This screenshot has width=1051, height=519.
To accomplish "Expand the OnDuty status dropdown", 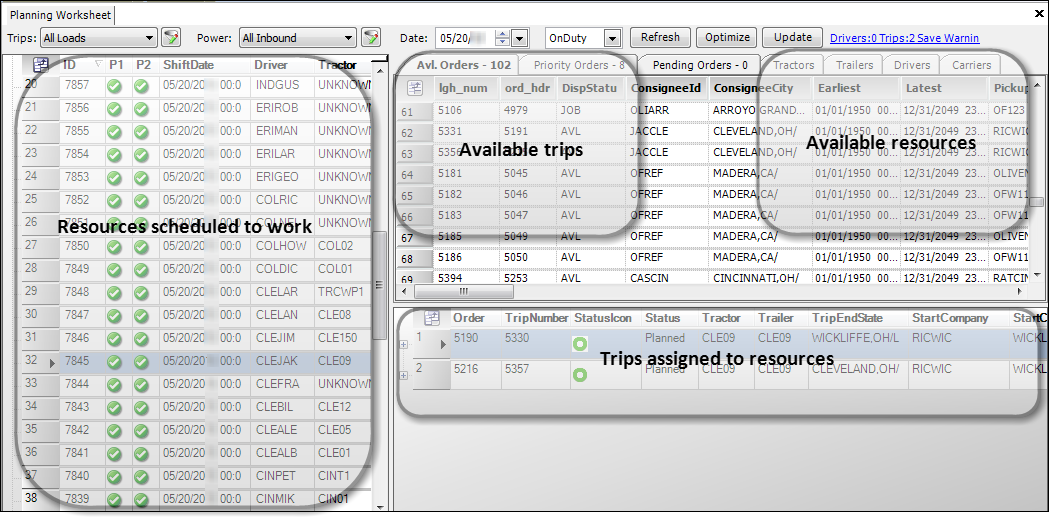I will [612, 38].
